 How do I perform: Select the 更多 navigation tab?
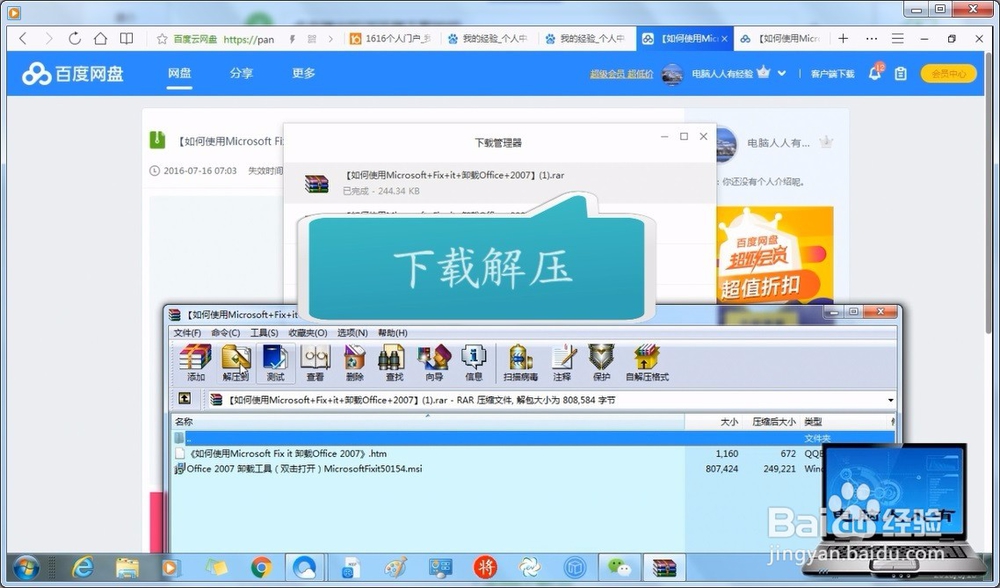(x=304, y=73)
